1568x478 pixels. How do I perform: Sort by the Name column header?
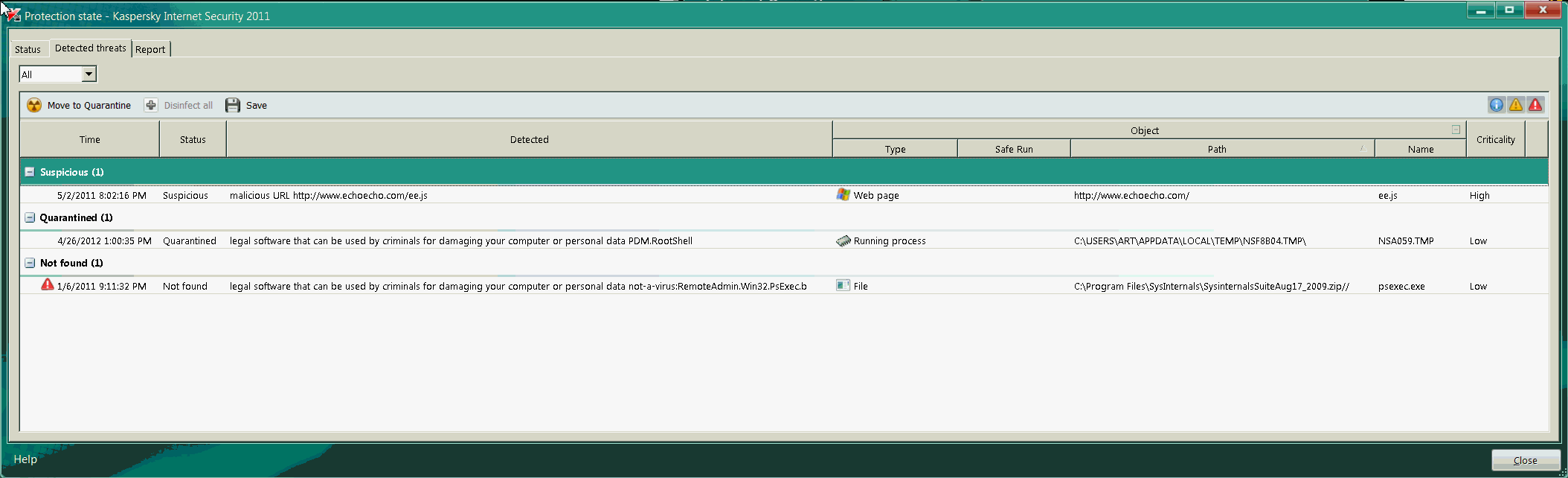(1421, 149)
